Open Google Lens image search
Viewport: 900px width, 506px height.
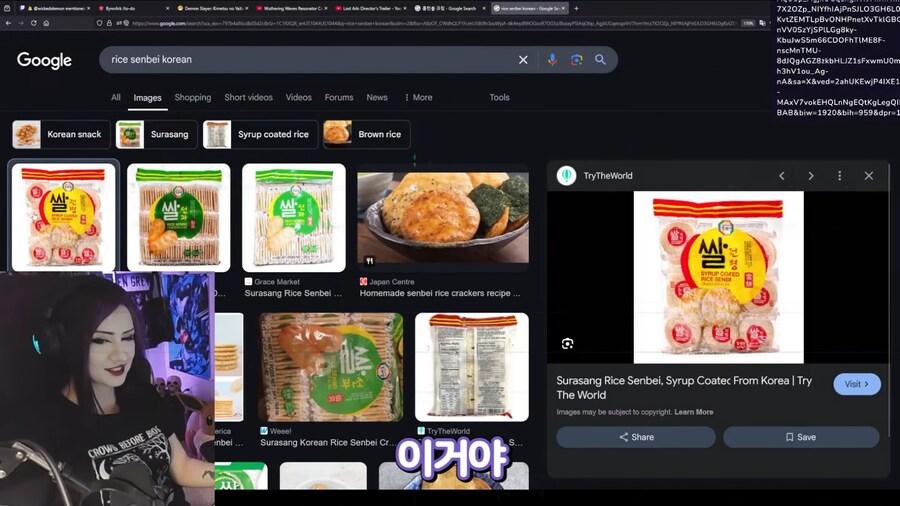click(x=576, y=60)
